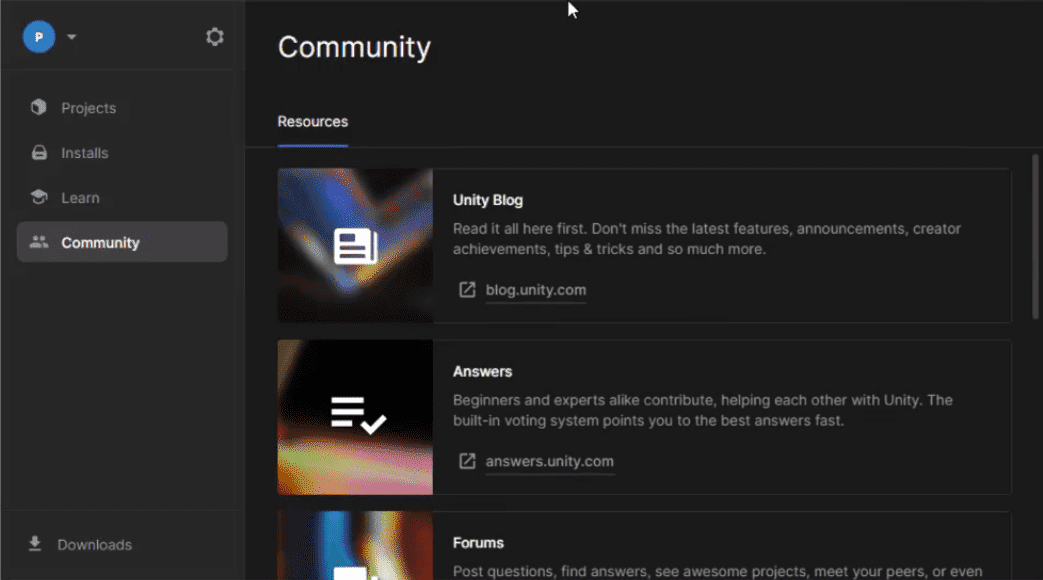Click the Installs drive icon
The width and height of the screenshot is (1043, 580).
coord(39,152)
